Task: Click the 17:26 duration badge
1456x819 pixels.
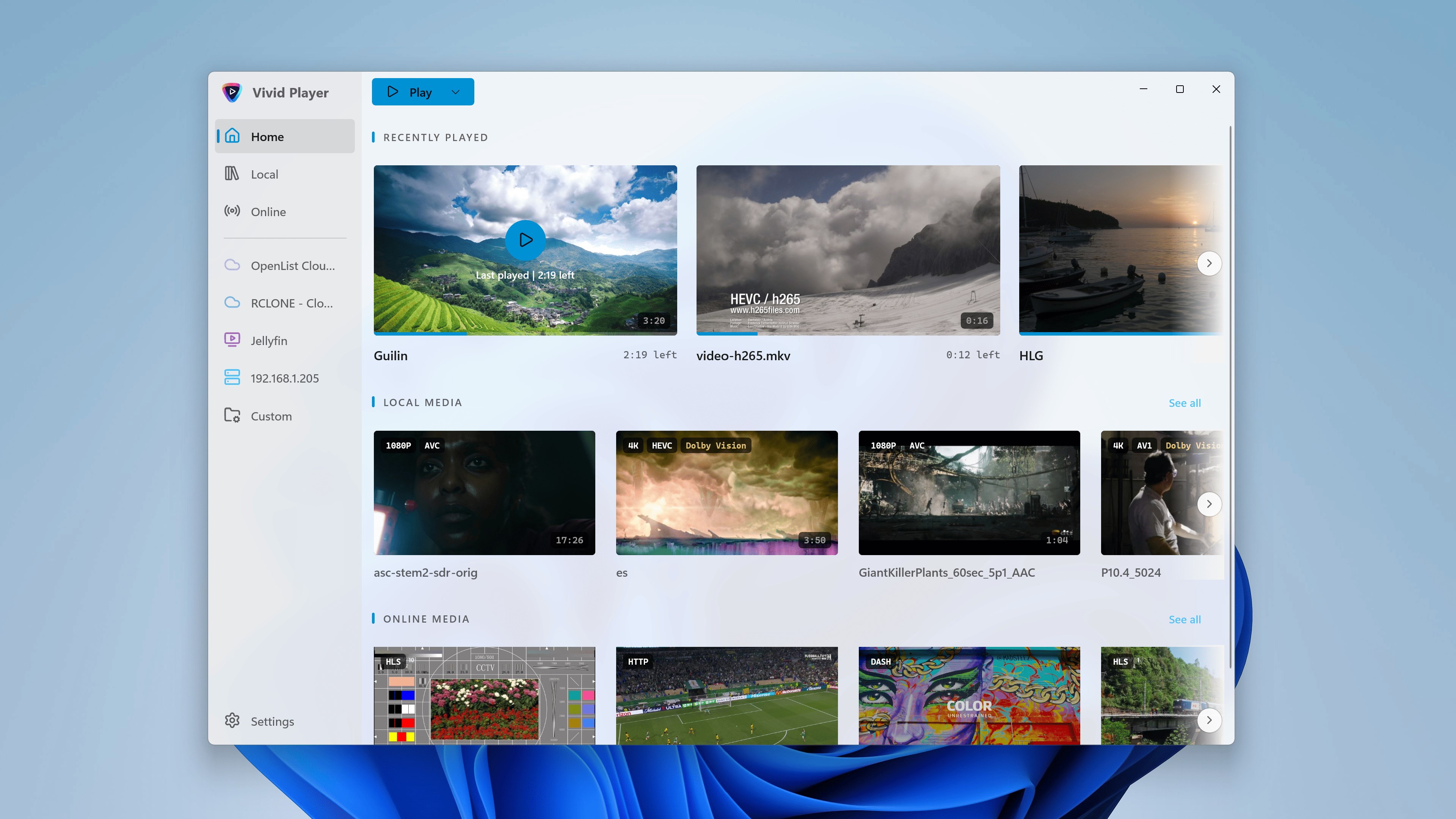Action: pos(569,540)
